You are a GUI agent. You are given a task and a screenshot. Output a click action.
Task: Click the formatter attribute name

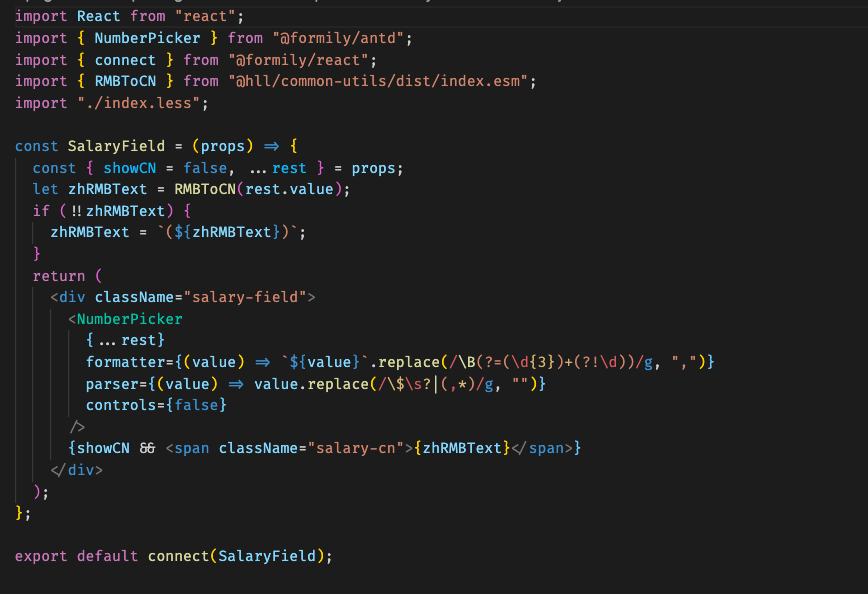point(125,362)
